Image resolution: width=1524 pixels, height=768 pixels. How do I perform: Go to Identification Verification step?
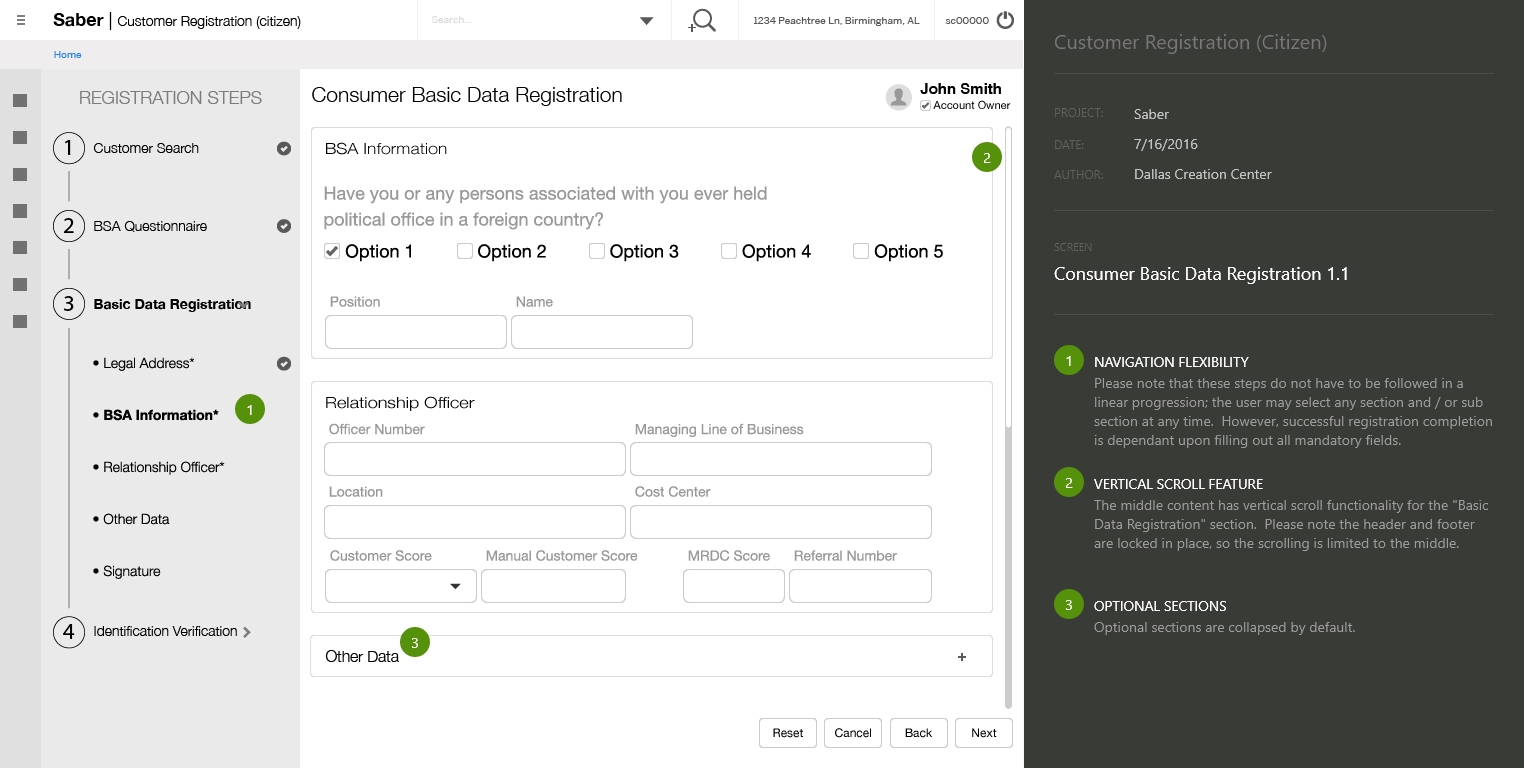[x=165, y=631]
